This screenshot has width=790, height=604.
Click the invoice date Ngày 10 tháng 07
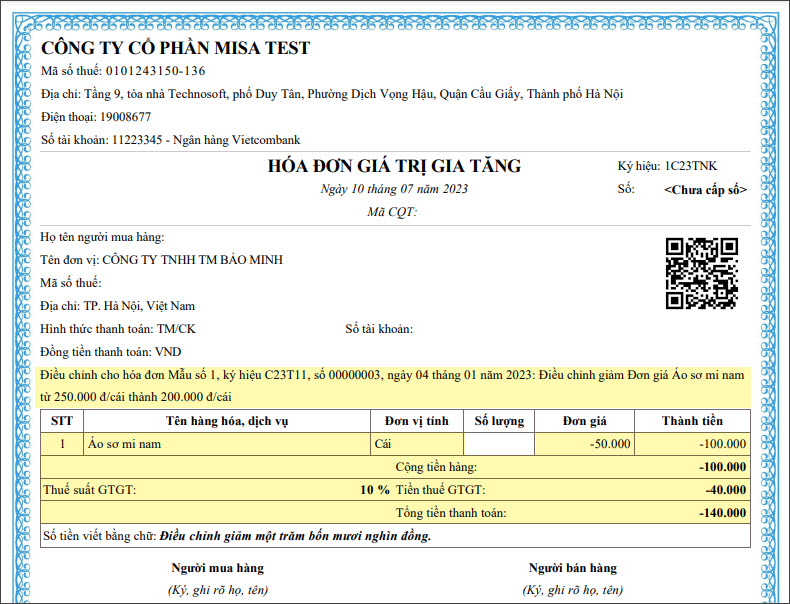tap(394, 189)
